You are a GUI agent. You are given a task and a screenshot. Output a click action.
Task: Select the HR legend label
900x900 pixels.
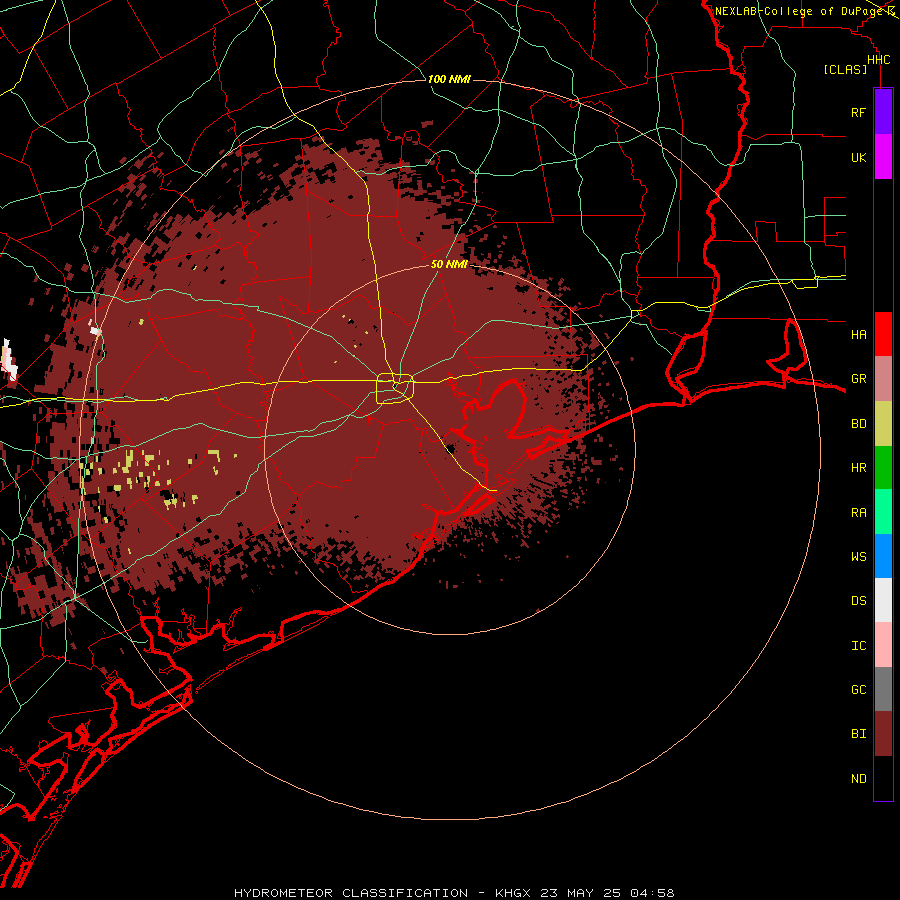click(x=858, y=468)
